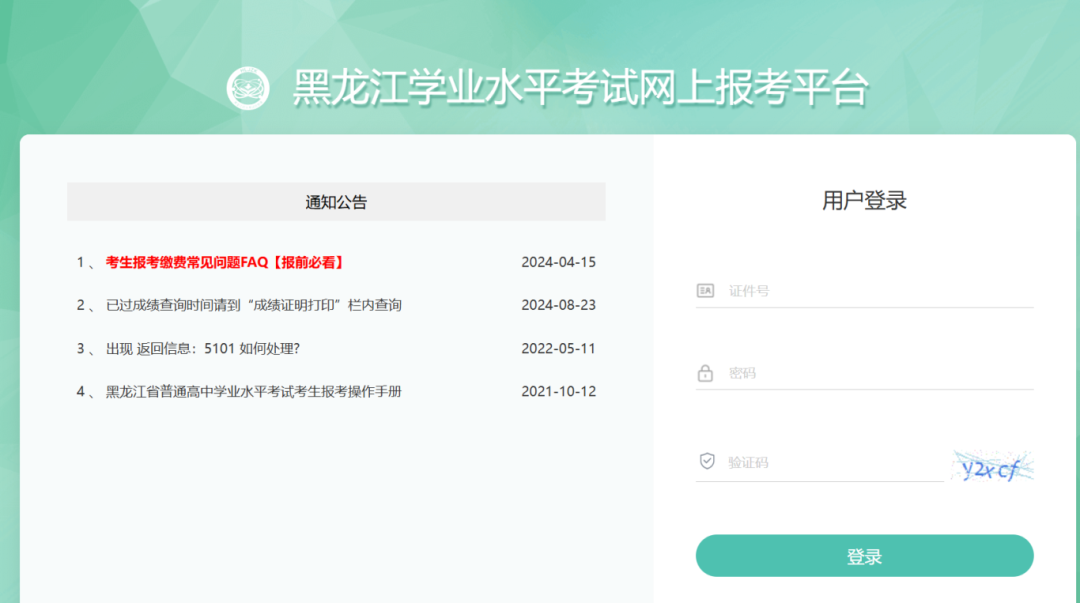This screenshot has height=603, width=1080.
Task: Click the 2021-10-12 date of the fourth notice
Action: [558, 392]
